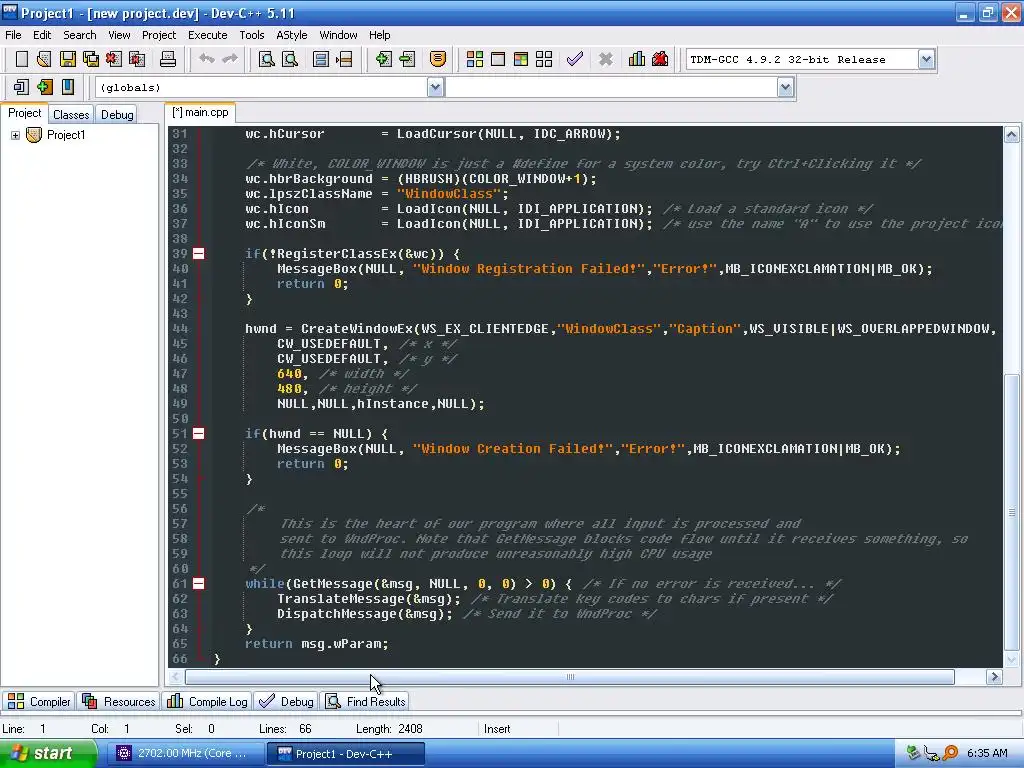Open the Help menu

[x=379, y=35]
